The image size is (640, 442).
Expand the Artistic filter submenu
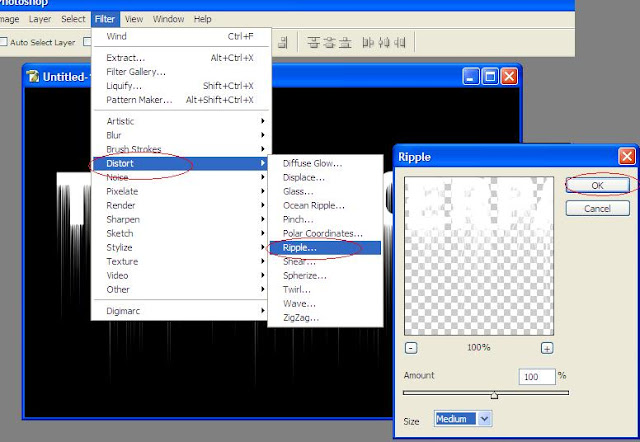tap(180, 121)
